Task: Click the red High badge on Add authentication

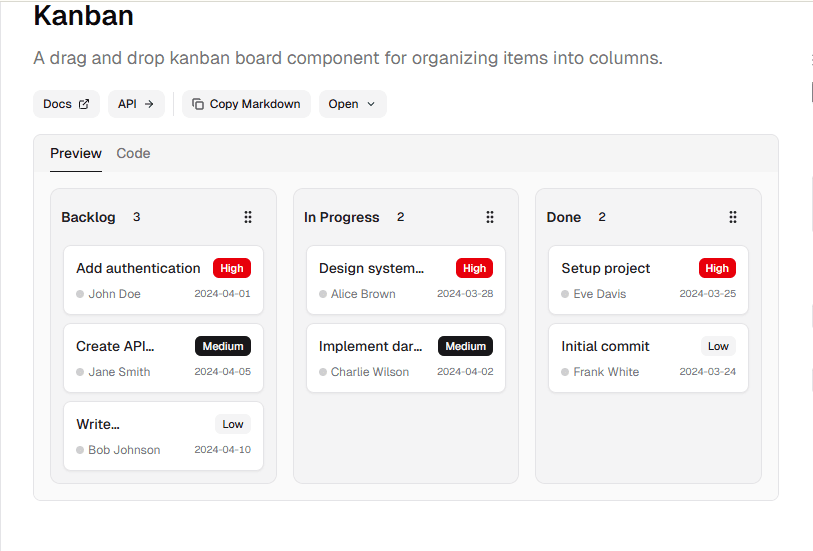Action: (232, 268)
